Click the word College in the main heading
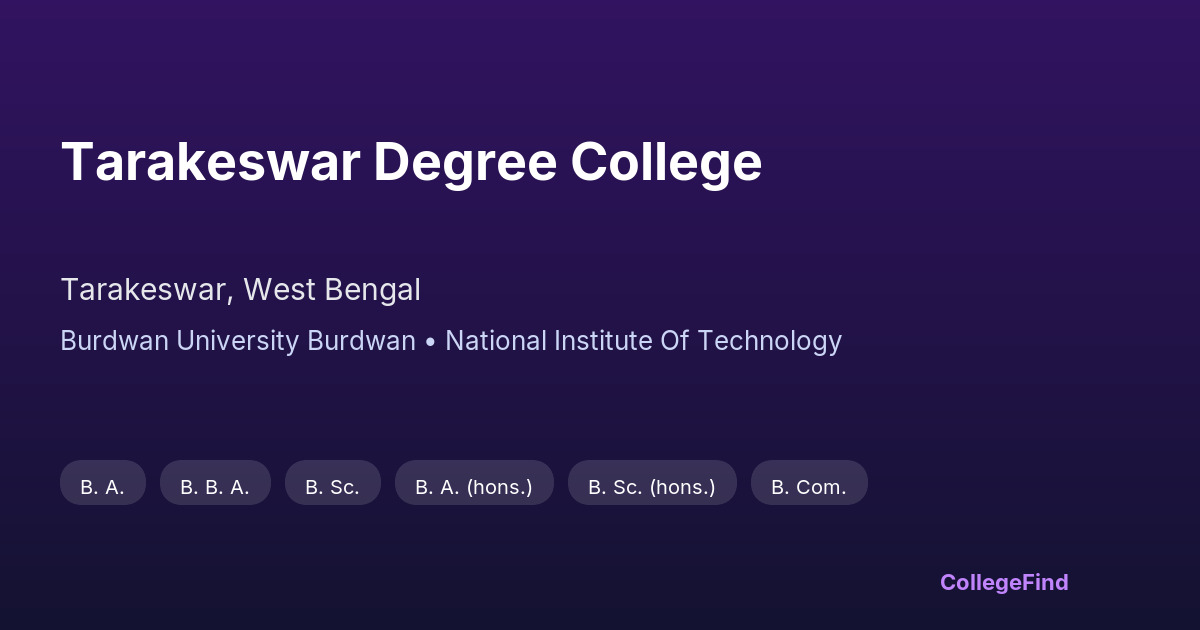The width and height of the screenshot is (1200, 630). click(x=666, y=164)
